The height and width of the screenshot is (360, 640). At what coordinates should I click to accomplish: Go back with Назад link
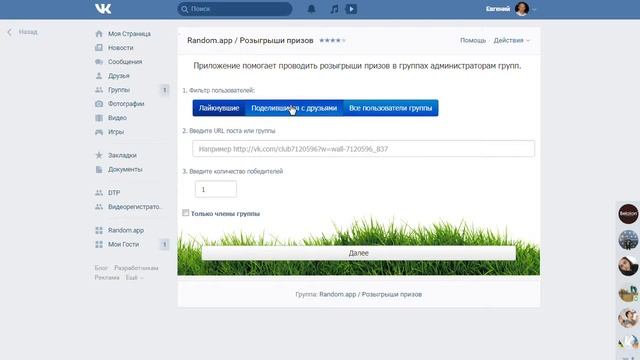[x=28, y=32]
